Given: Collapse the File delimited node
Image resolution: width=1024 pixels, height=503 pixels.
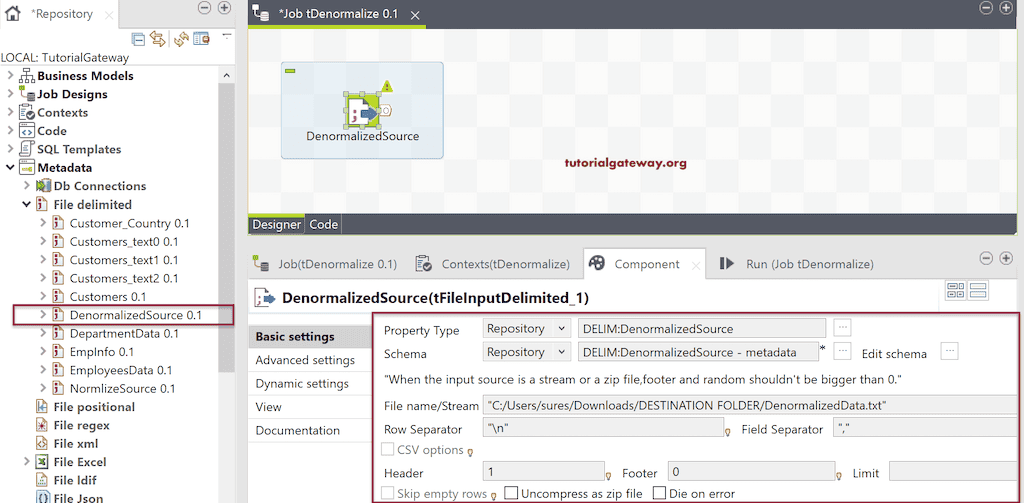Looking at the screenshot, I should tap(26, 204).
